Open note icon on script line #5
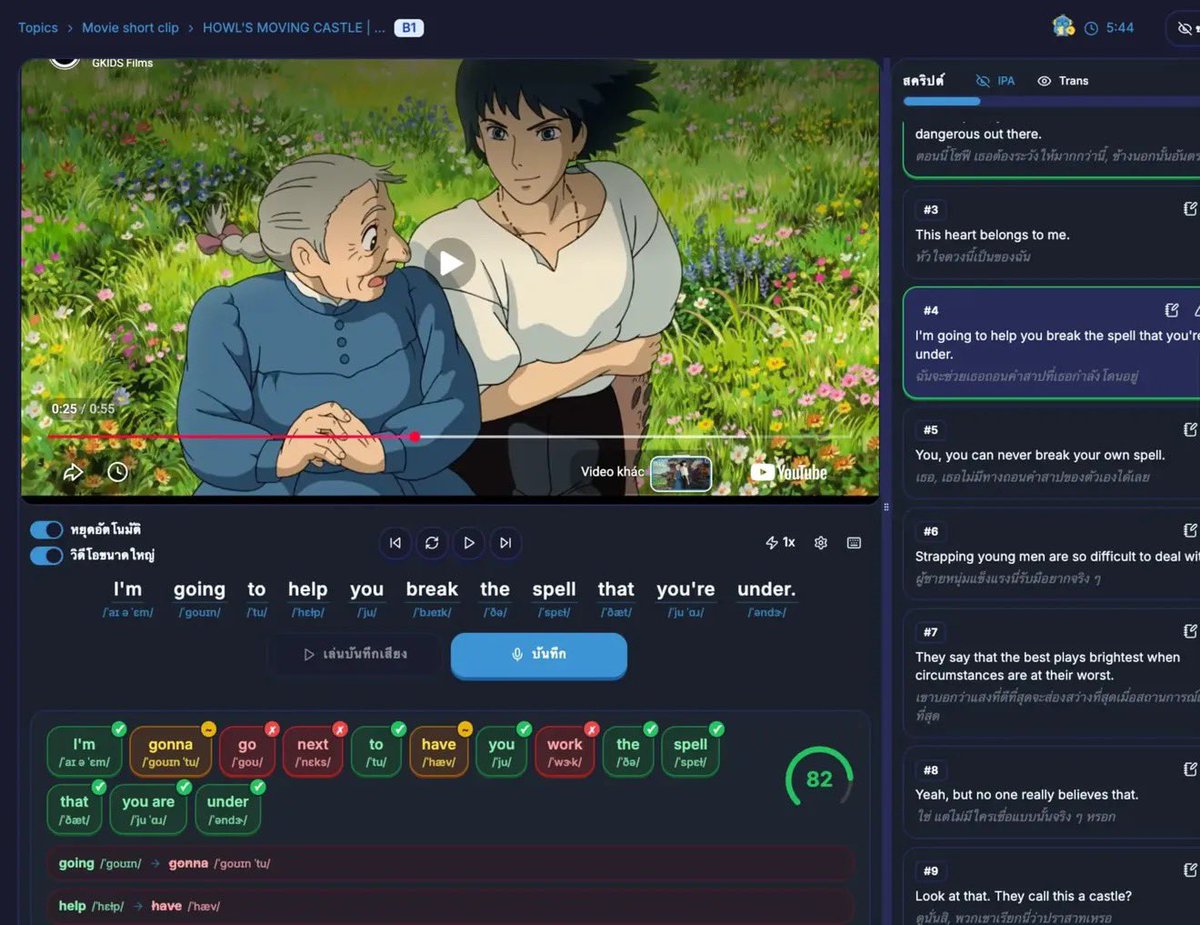Screen dimensions: 1200x925 (x=1190, y=429)
